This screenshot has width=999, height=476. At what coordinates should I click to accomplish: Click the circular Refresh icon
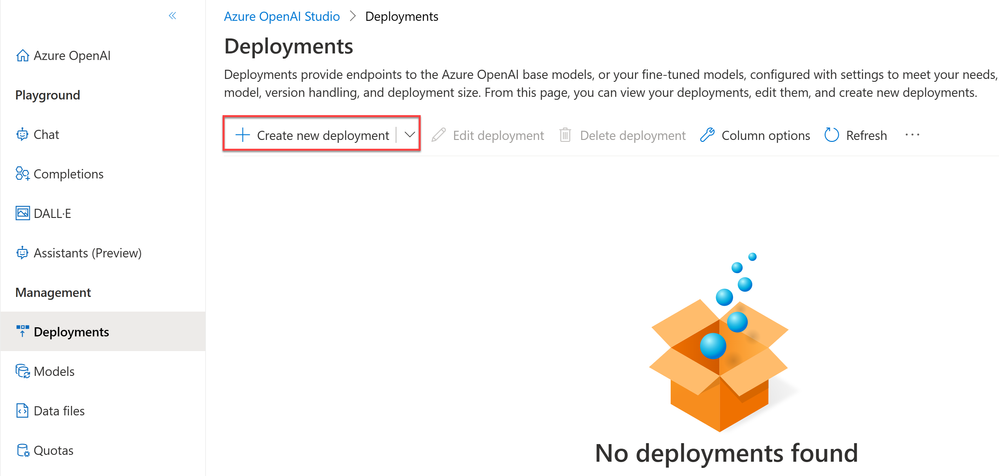click(831, 135)
